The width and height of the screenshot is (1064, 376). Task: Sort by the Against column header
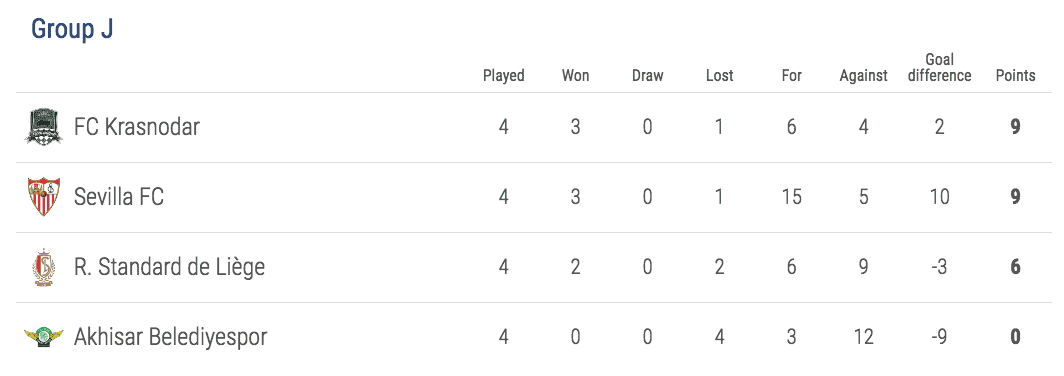[863, 75]
